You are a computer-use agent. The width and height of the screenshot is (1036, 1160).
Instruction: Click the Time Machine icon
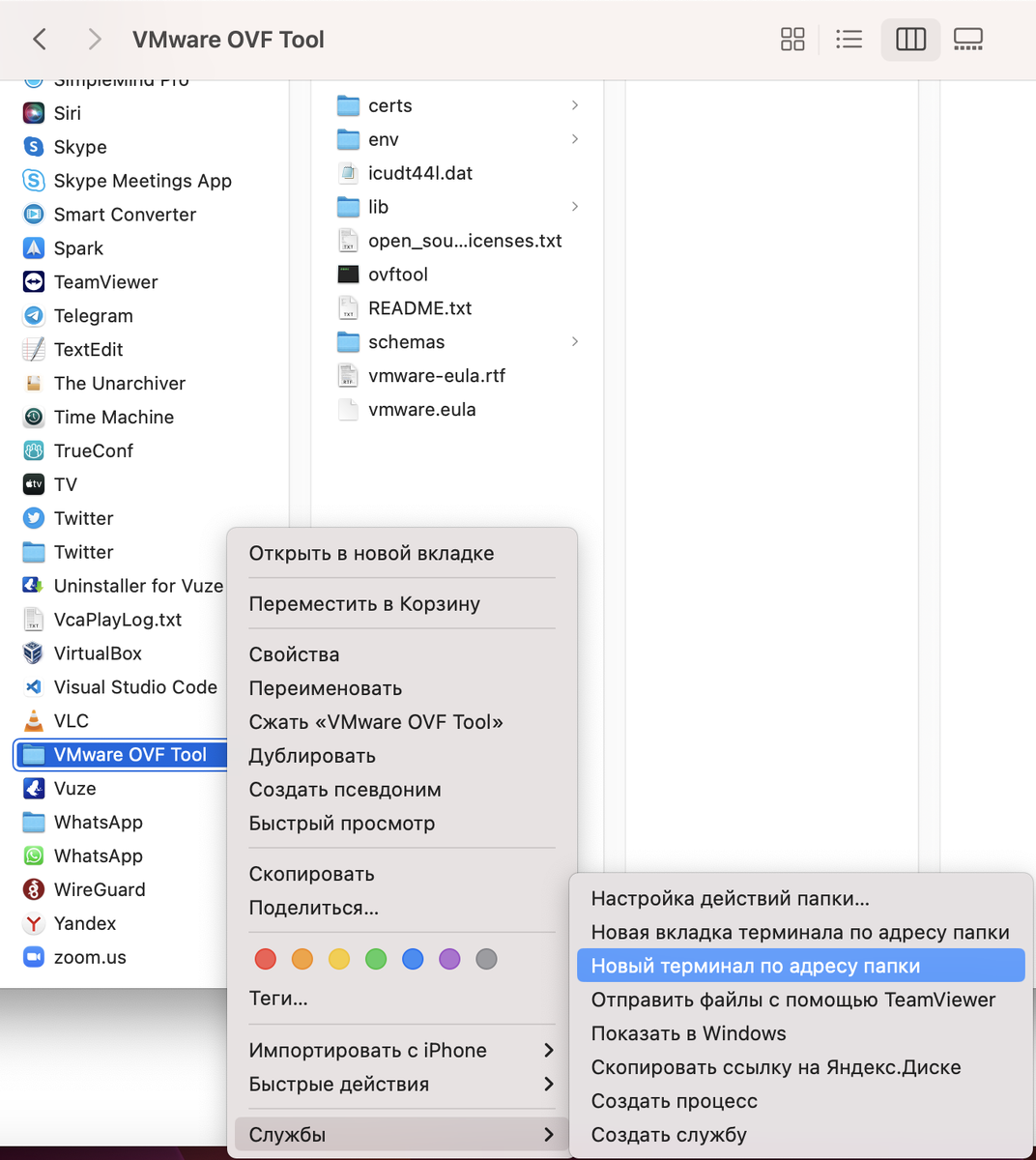pyautogui.click(x=34, y=417)
